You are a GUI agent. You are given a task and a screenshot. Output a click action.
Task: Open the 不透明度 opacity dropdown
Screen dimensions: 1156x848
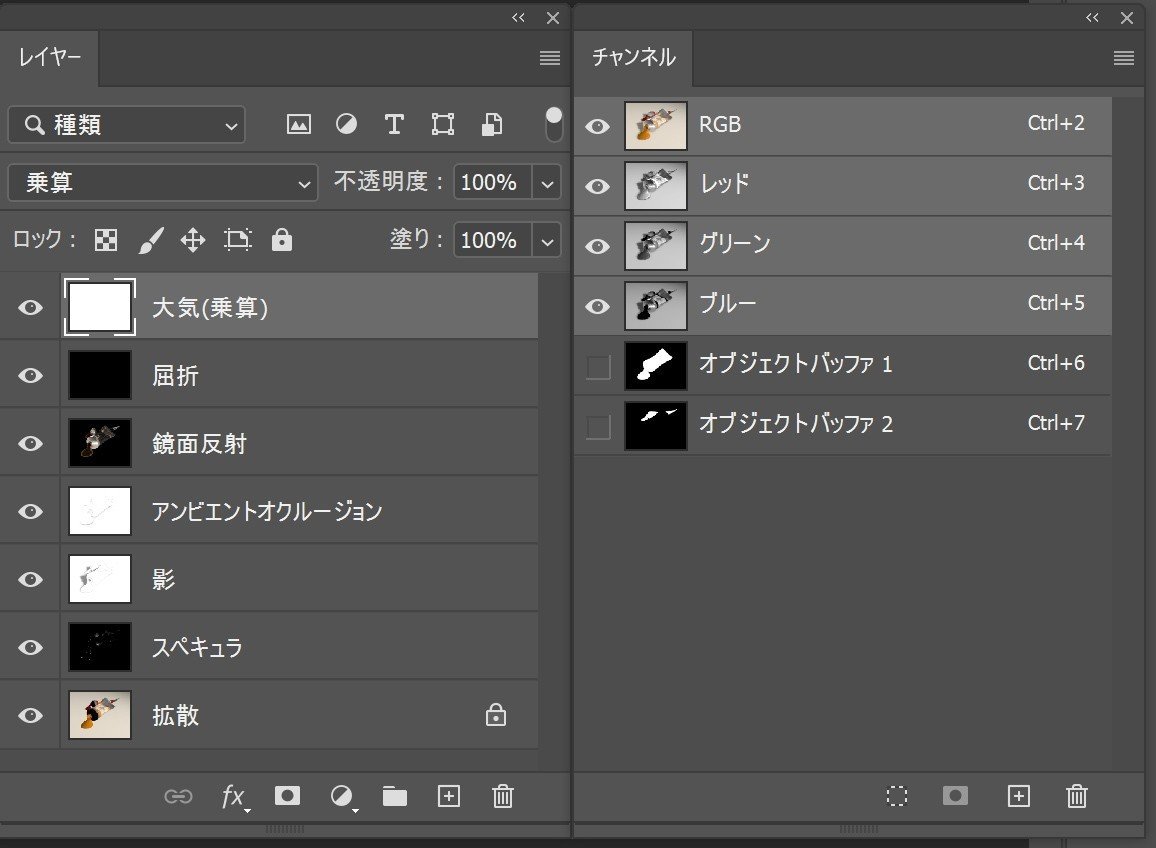546,183
